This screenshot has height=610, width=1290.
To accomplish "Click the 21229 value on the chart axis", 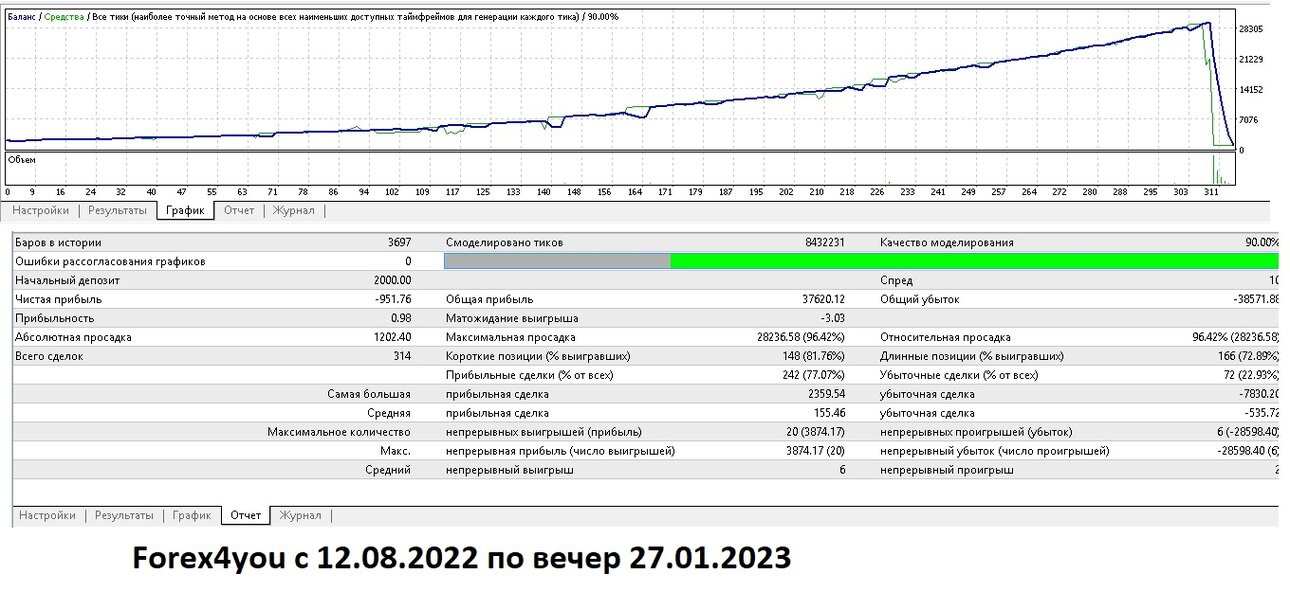I will click(x=1253, y=60).
